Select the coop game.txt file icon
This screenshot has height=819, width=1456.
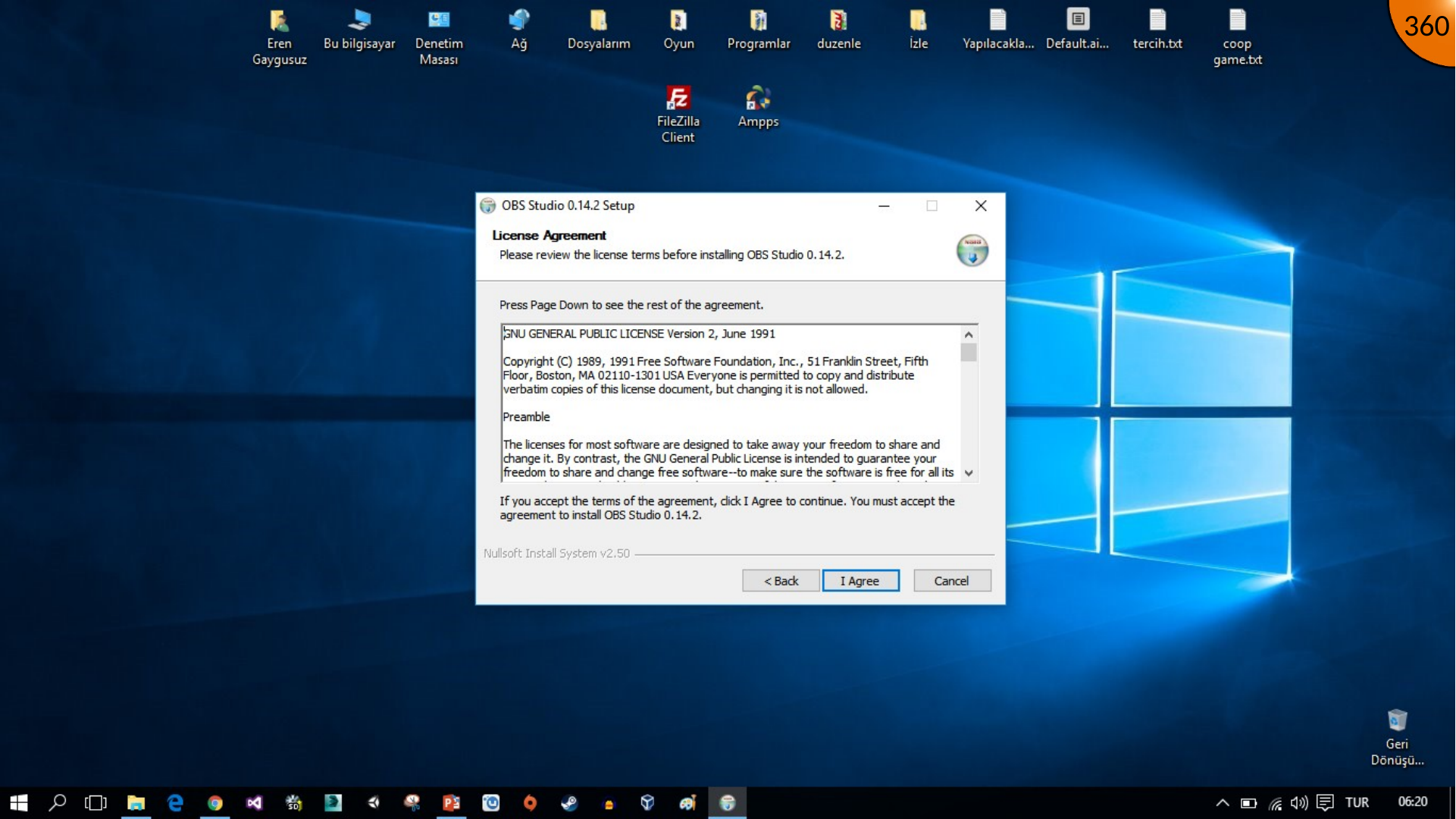1238,37
